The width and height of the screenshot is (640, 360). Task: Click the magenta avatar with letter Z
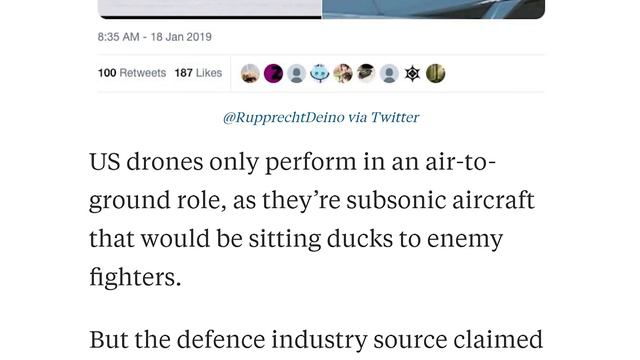click(x=273, y=73)
